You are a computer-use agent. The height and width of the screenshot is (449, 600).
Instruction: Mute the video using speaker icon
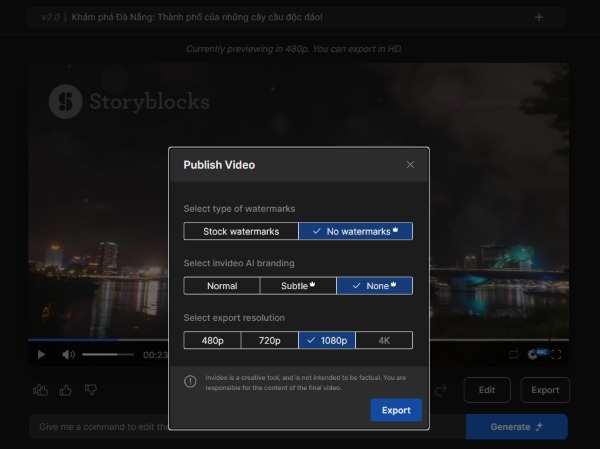click(68, 354)
